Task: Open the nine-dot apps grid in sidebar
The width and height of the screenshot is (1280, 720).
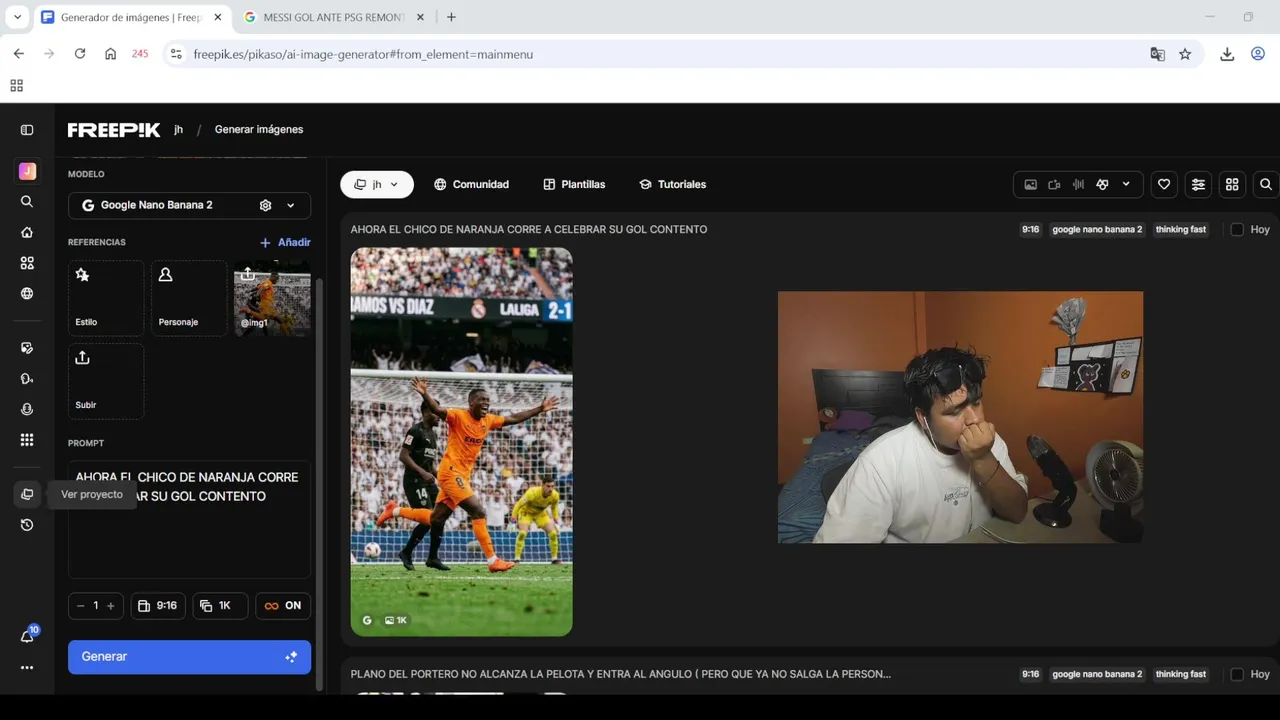Action: click(27, 440)
